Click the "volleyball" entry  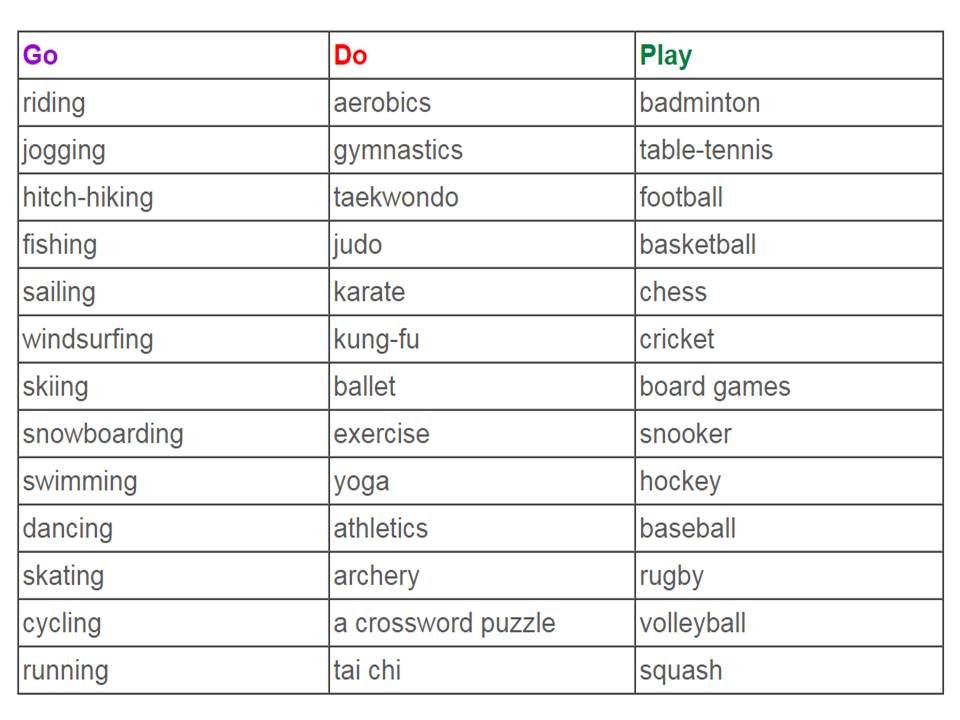point(692,623)
